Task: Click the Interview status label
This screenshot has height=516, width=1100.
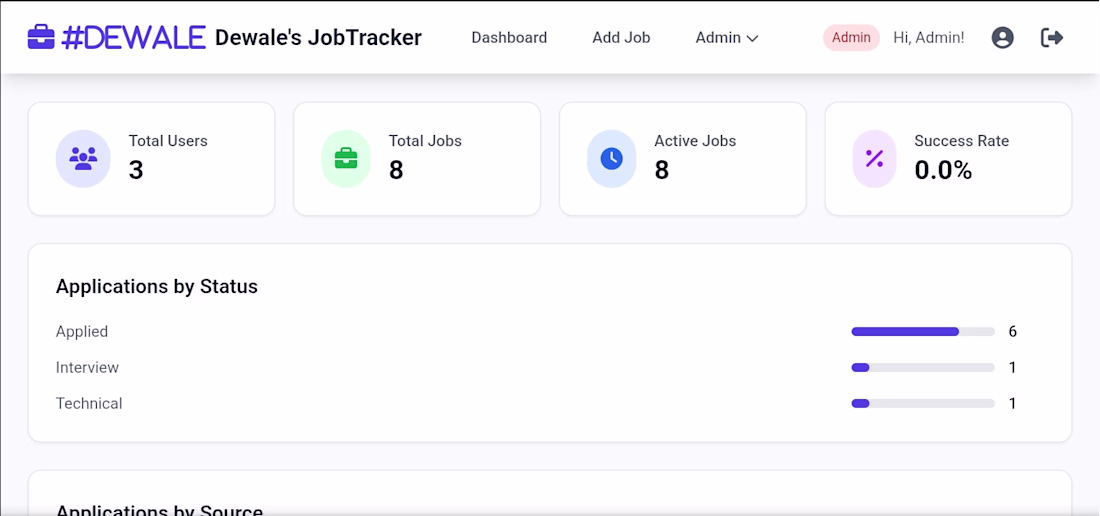Action: [88, 367]
